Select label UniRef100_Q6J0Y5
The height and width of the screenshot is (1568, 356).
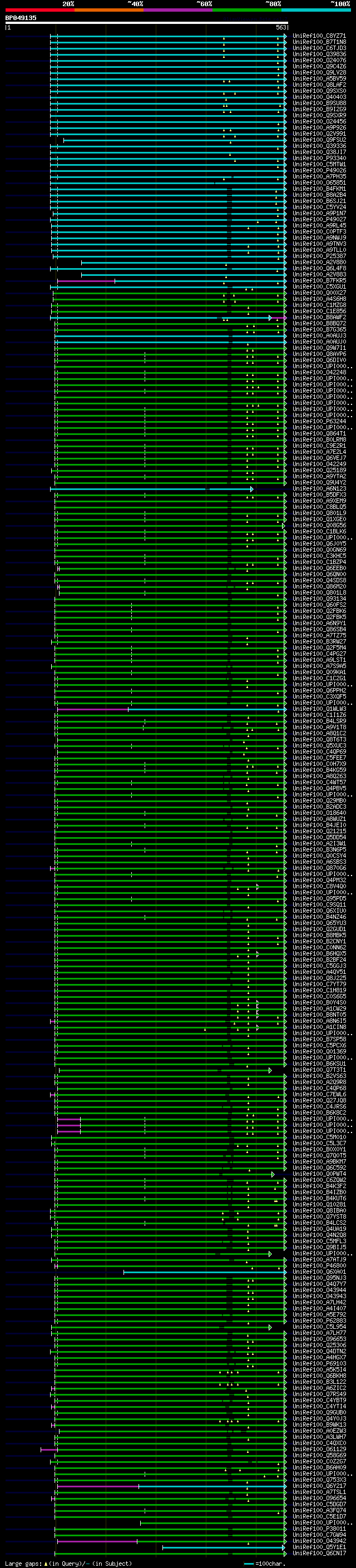pyautogui.click(x=319, y=544)
